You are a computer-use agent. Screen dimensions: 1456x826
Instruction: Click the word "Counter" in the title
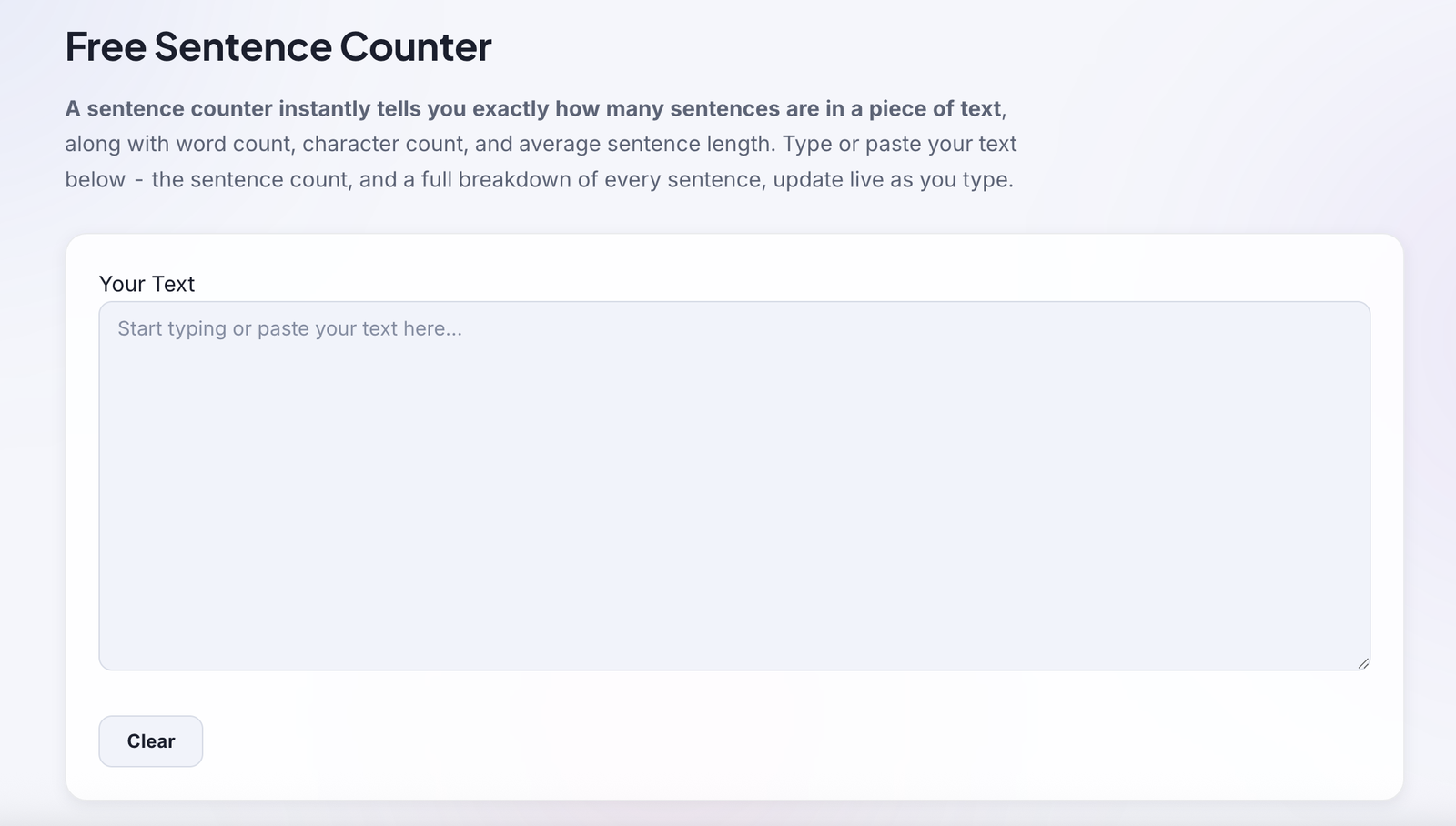pyautogui.click(x=416, y=46)
